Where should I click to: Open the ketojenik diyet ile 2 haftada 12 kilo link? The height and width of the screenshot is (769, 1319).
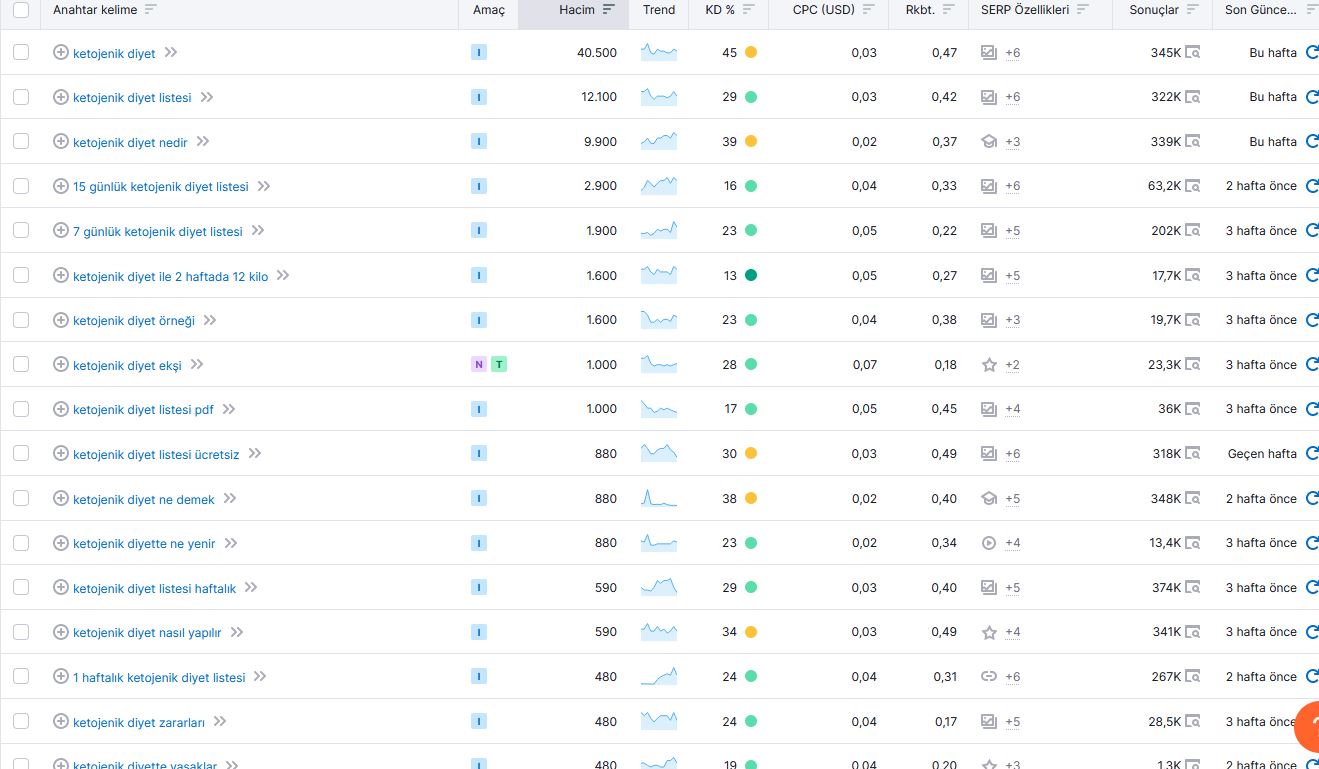click(x=170, y=277)
